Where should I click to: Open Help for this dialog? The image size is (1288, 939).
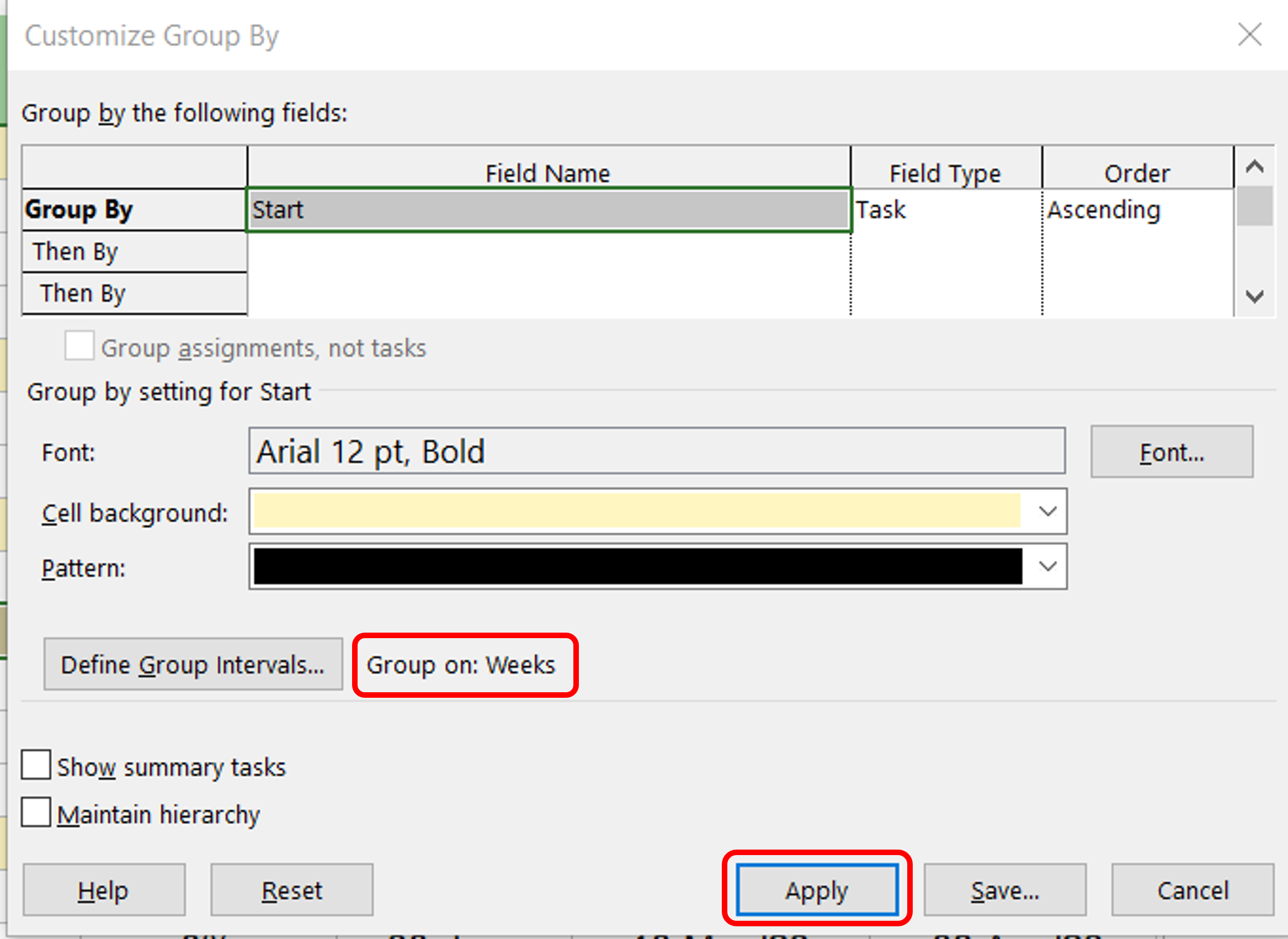coord(104,889)
